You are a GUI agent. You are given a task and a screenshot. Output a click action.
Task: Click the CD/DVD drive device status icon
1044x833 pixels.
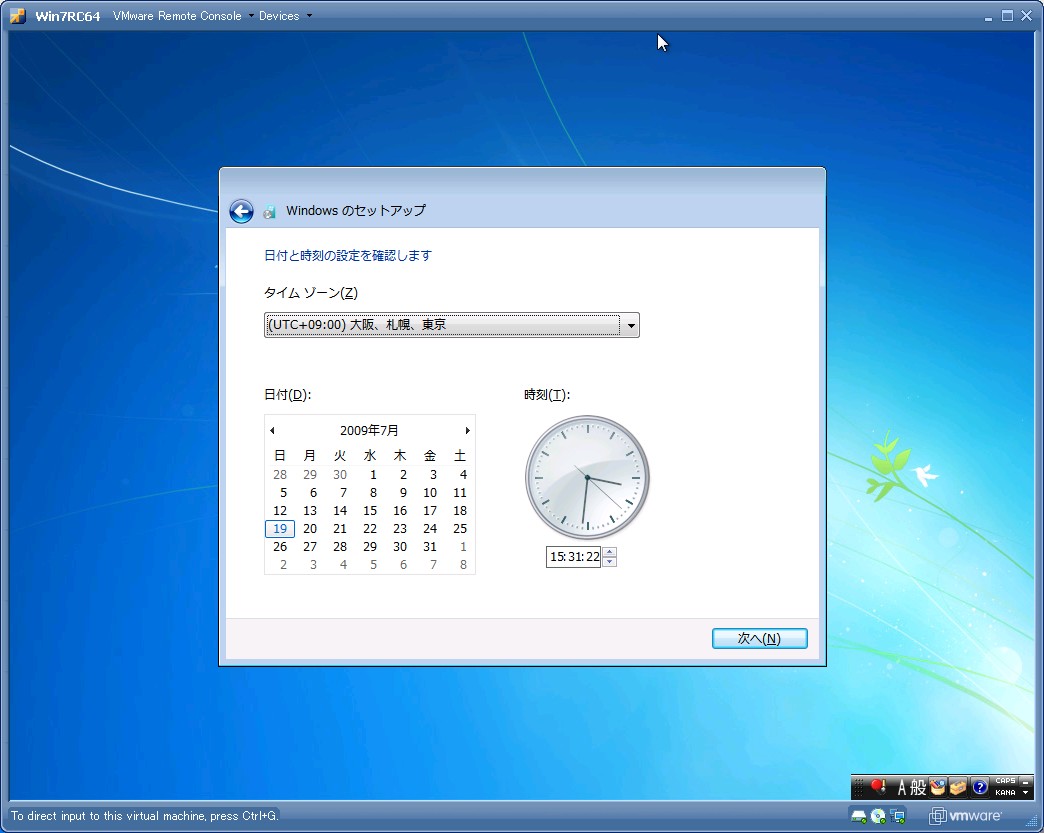click(878, 816)
